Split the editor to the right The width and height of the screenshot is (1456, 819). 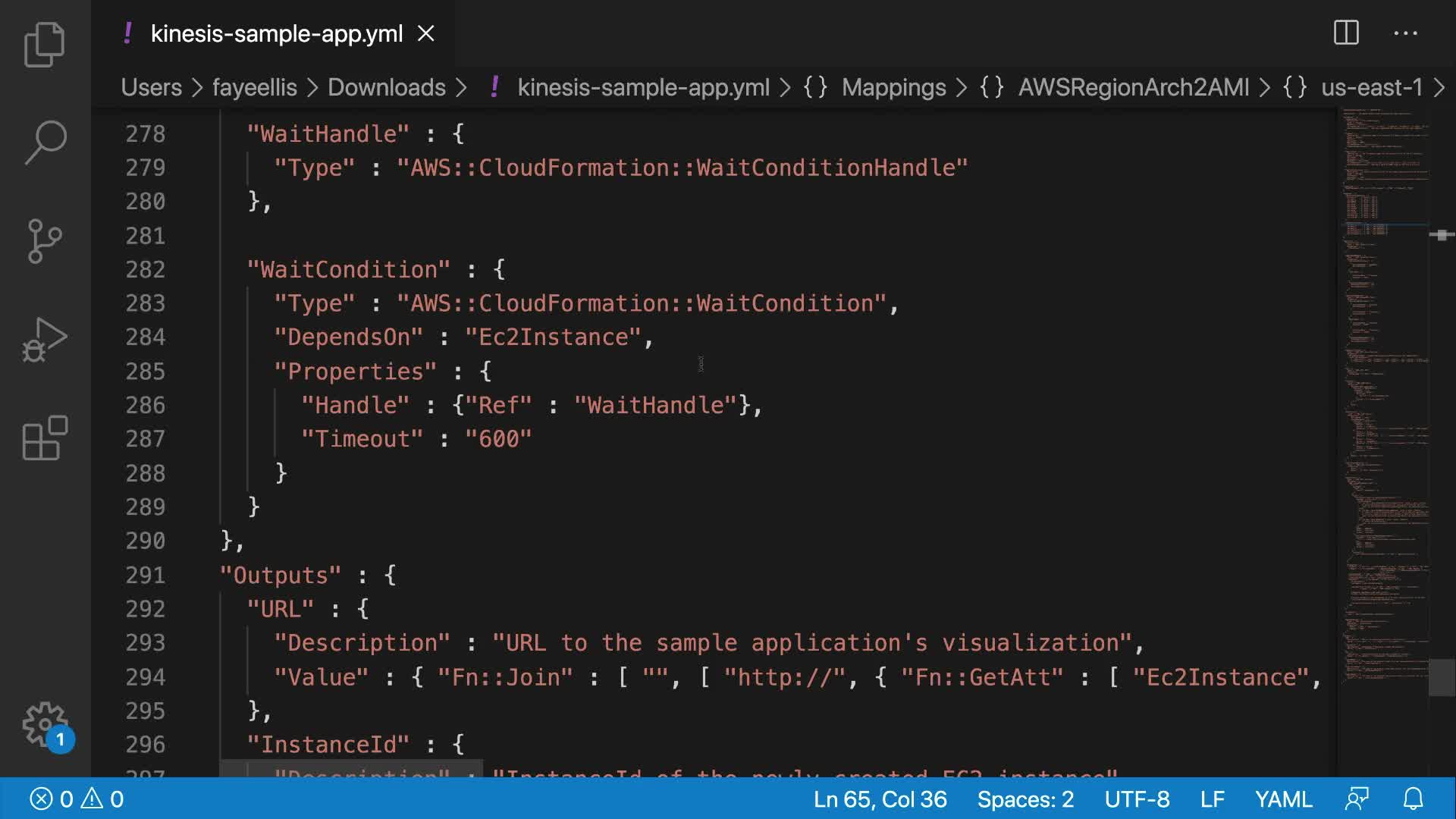1346,33
